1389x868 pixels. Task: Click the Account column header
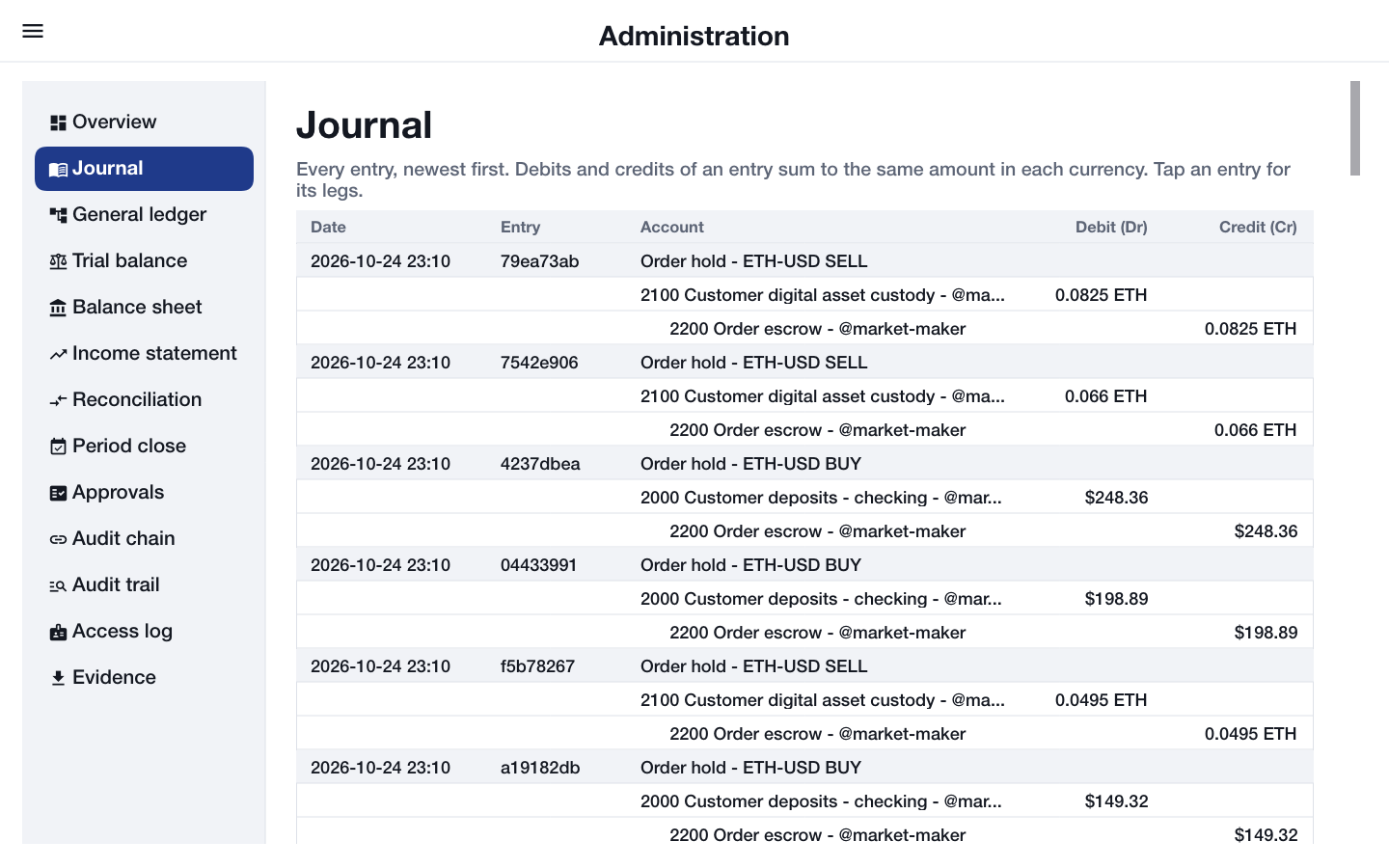(x=672, y=228)
